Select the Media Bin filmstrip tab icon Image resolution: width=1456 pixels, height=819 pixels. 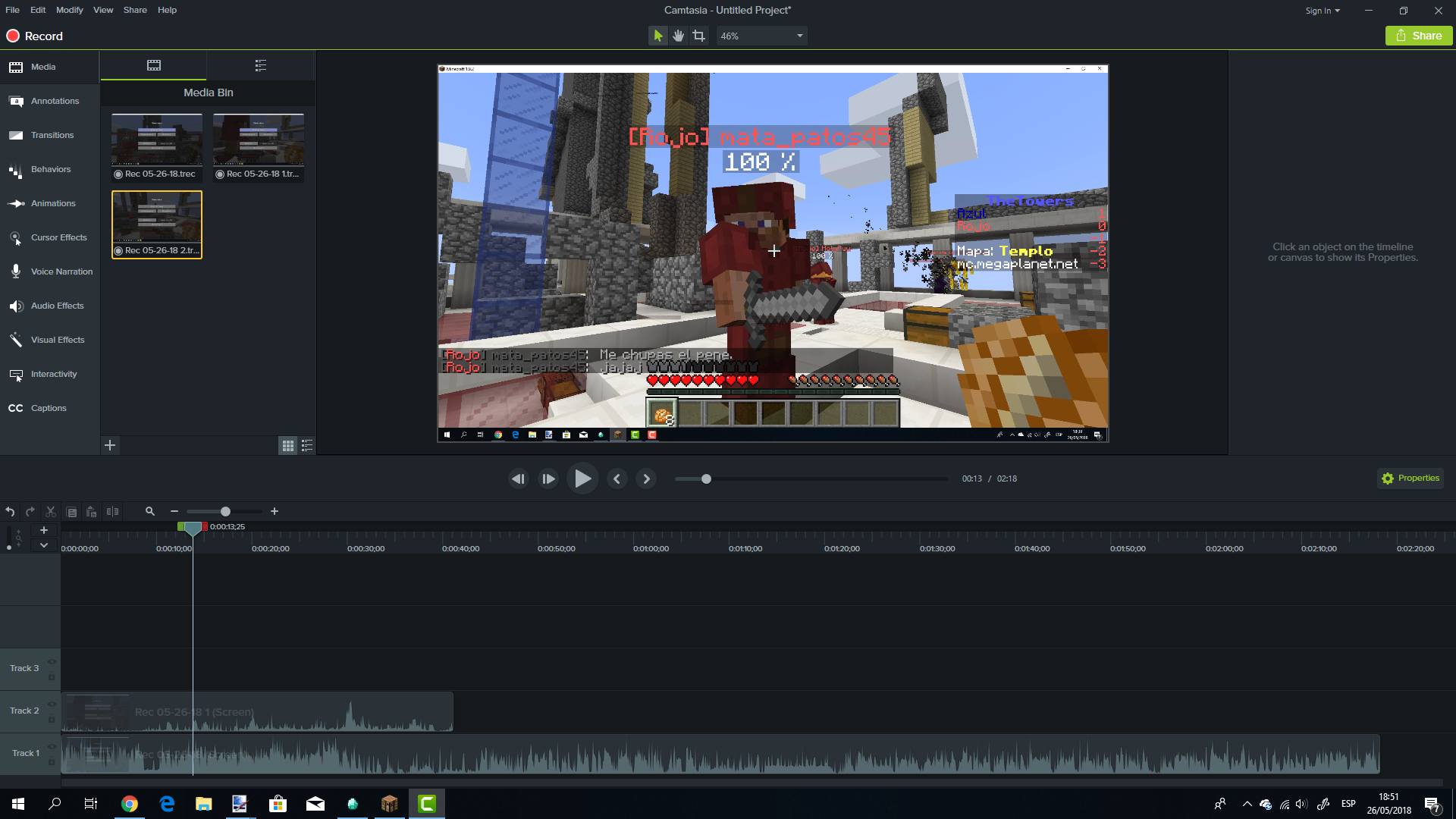click(x=154, y=65)
